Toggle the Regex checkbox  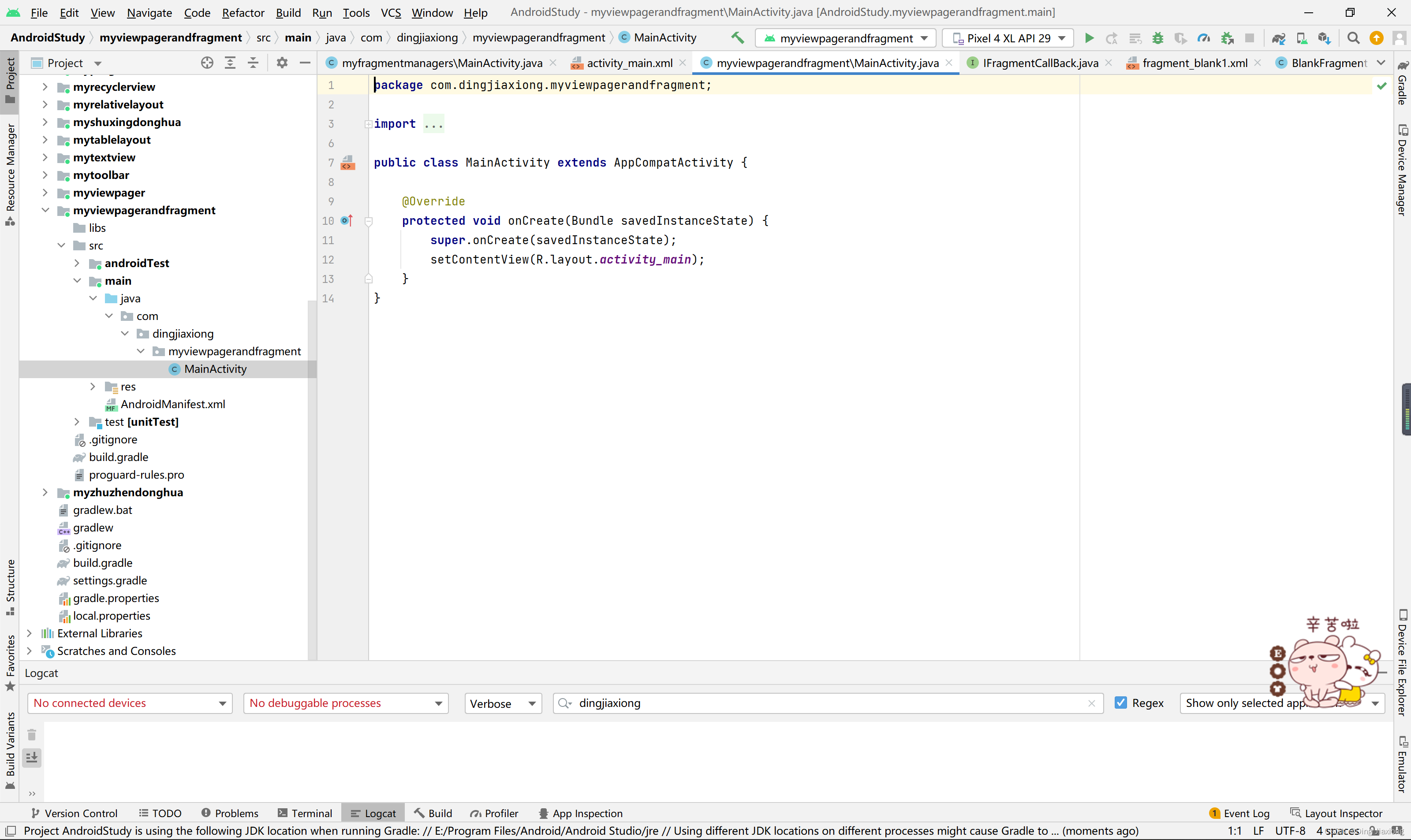pos(1120,702)
